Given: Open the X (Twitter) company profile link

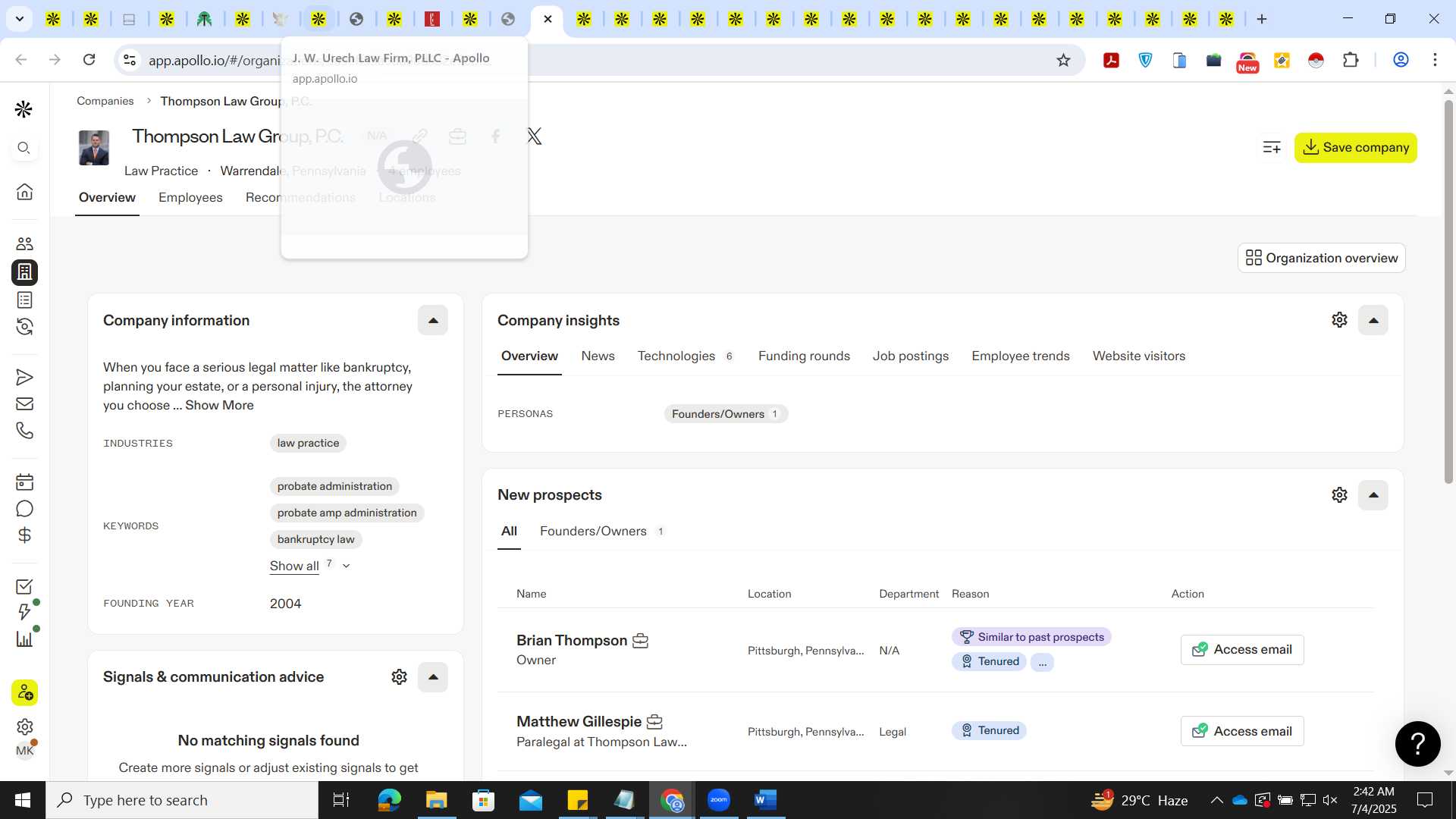Looking at the screenshot, I should click(x=534, y=136).
